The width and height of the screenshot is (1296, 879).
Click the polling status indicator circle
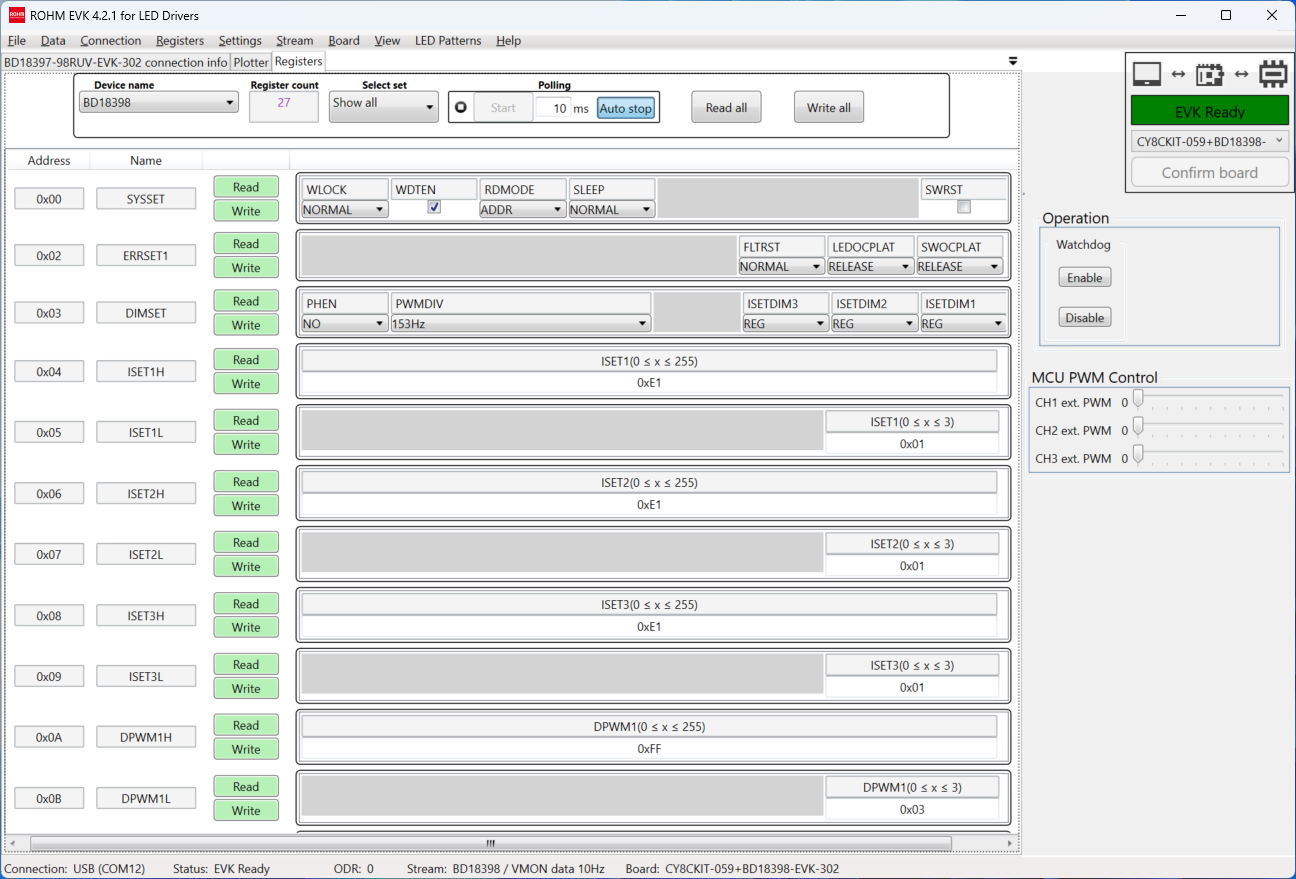tap(461, 107)
